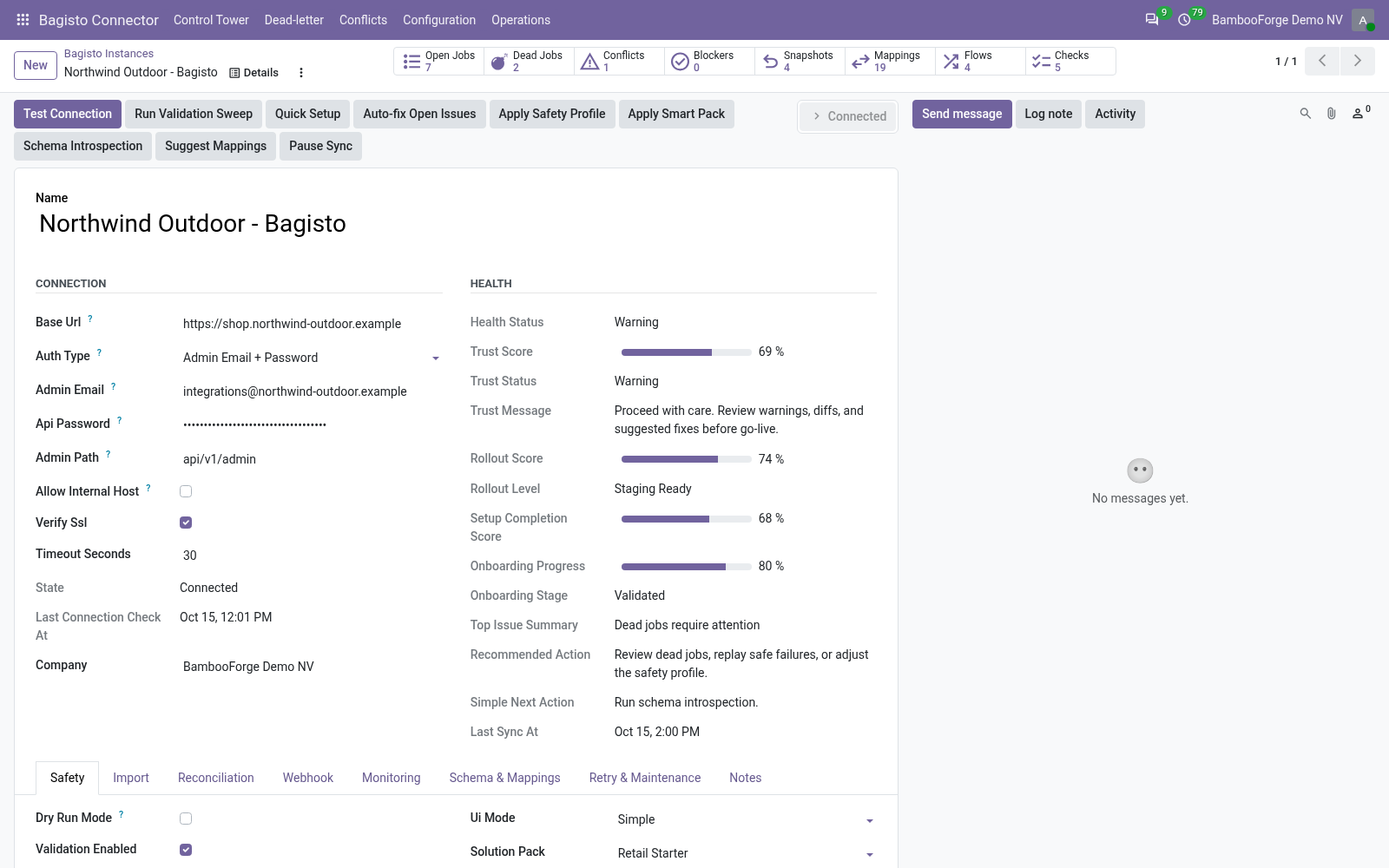Open the Checks tasks stat button
Viewport: 1389px width, 868px height.
1071,61
